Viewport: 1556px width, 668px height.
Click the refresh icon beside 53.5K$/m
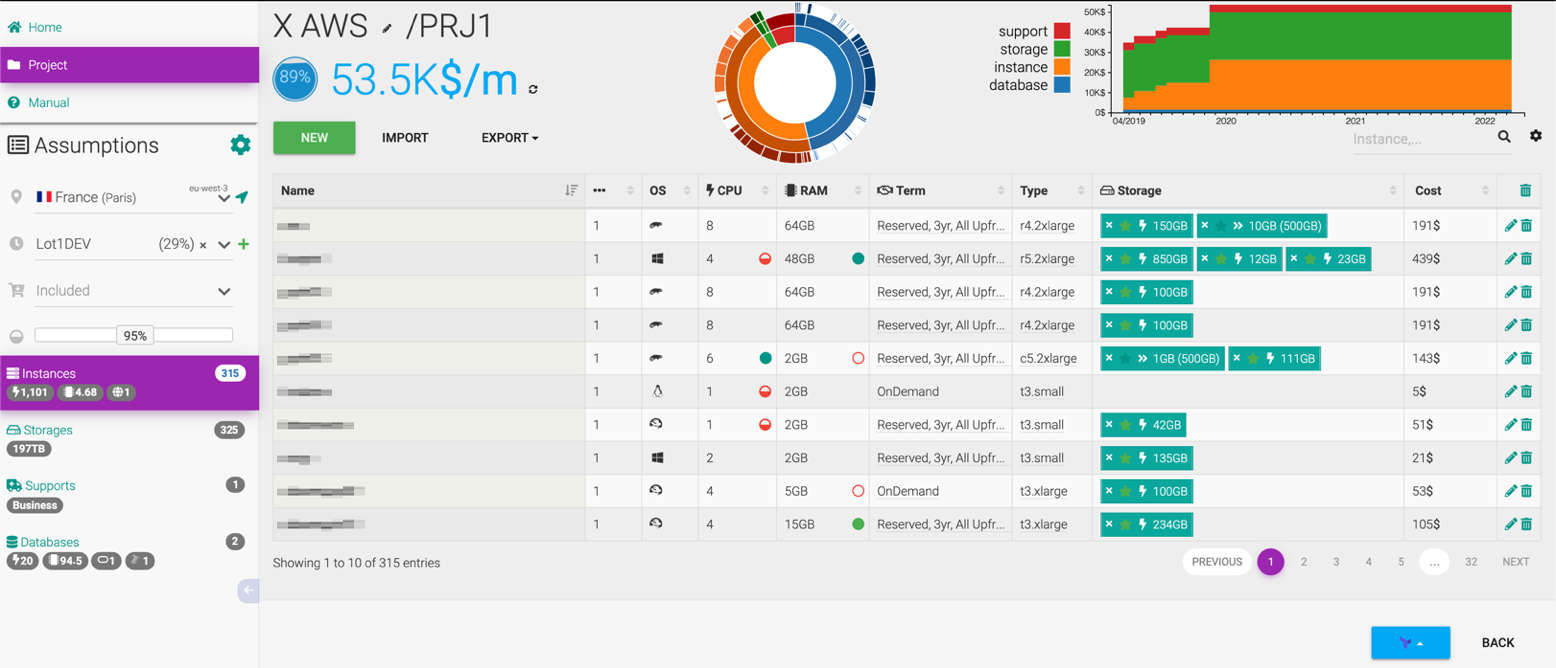tap(533, 88)
